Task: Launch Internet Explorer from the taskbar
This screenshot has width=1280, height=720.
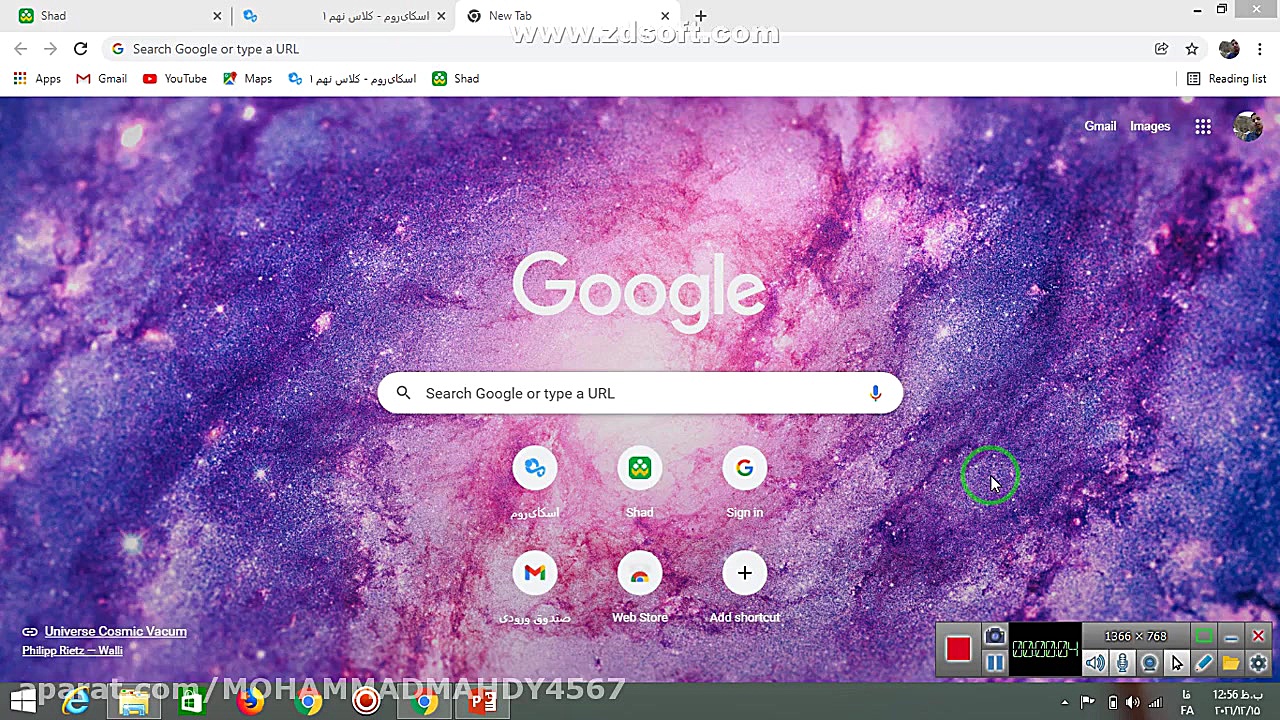Action: pos(76,702)
